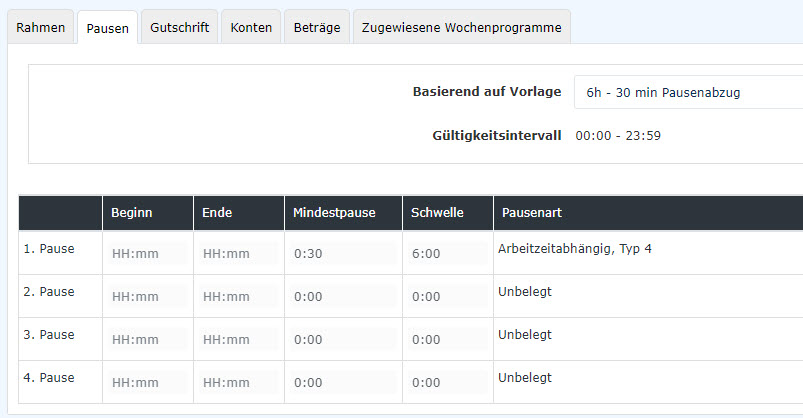Click the 3. Pause Ende field
The height and width of the screenshot is (418, 803).
(238, 340)
